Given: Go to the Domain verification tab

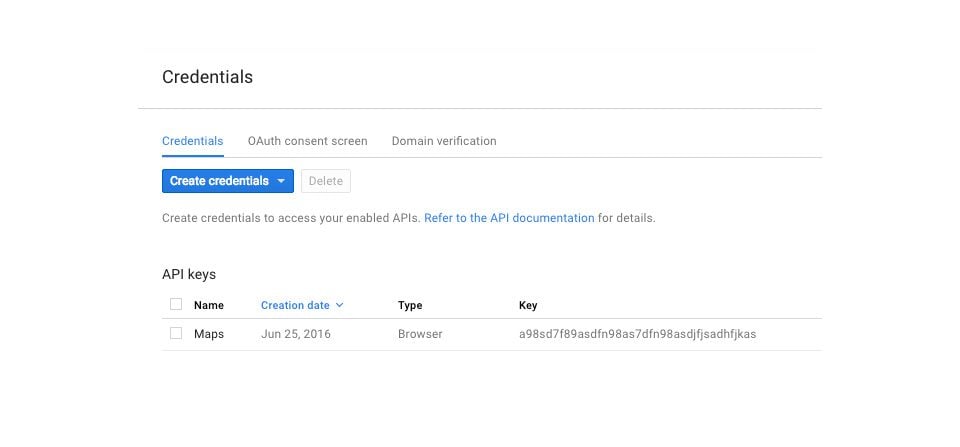Looking at the screenshot, I should point(443,141).
